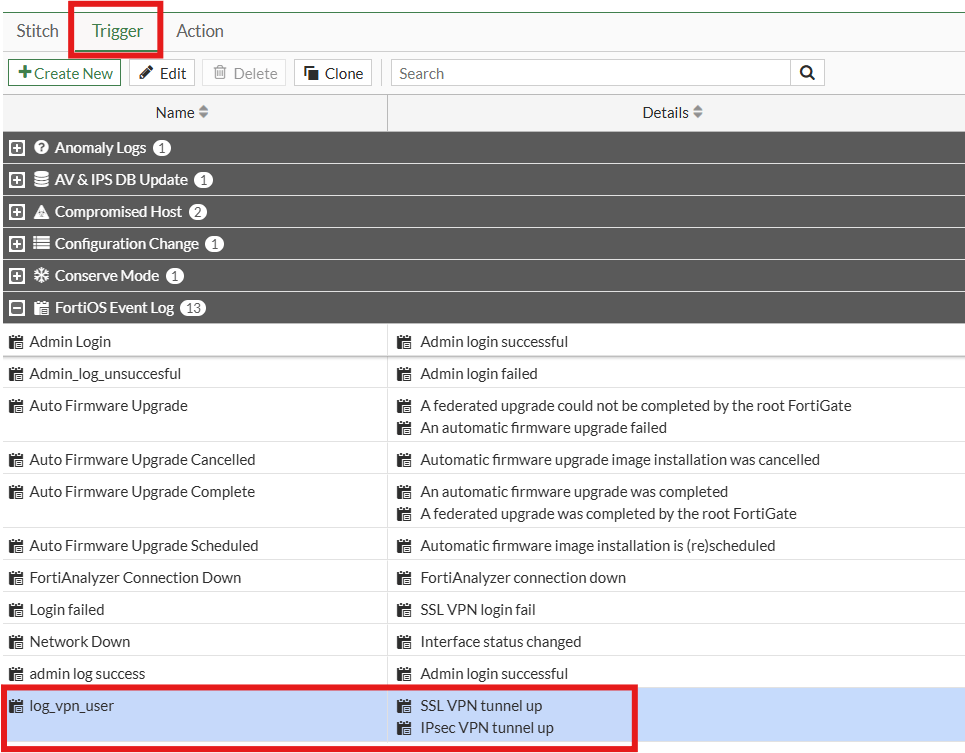Click the icon beside Admin login failed detail
Image resolution: width=965 pixels, height=753 pixels.
404,374
